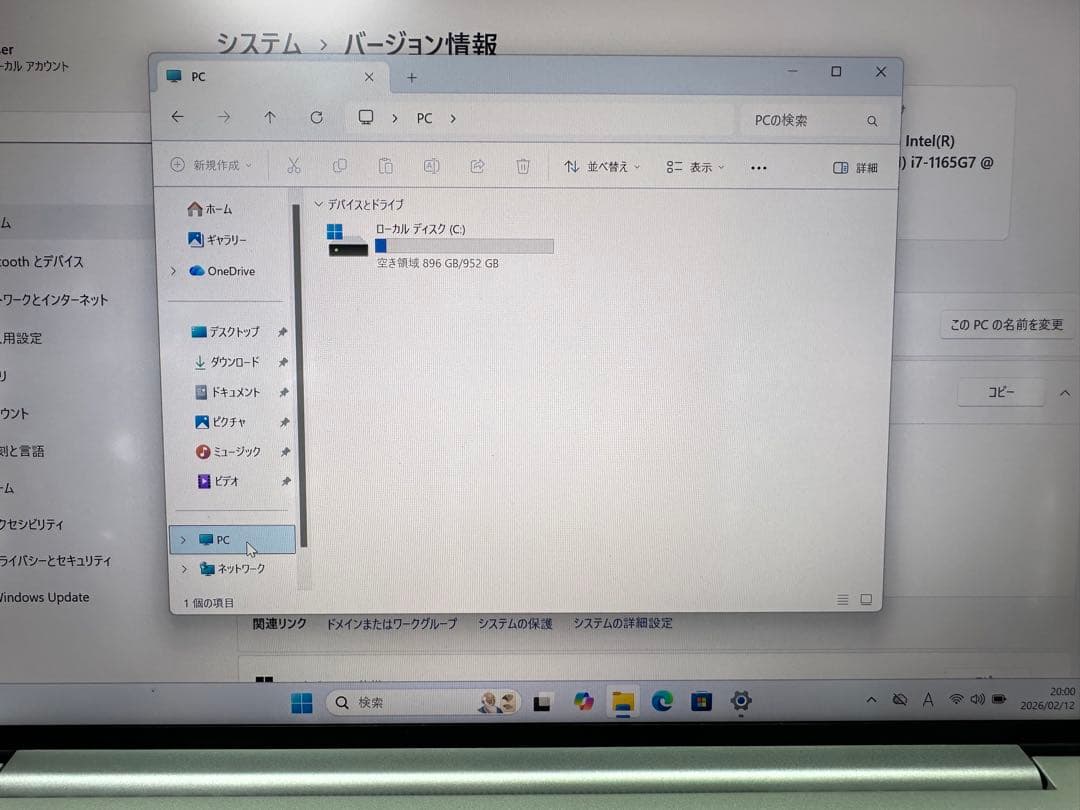Switch to large thumbnails via status bar icon
1080x810 pixels.
864,599
